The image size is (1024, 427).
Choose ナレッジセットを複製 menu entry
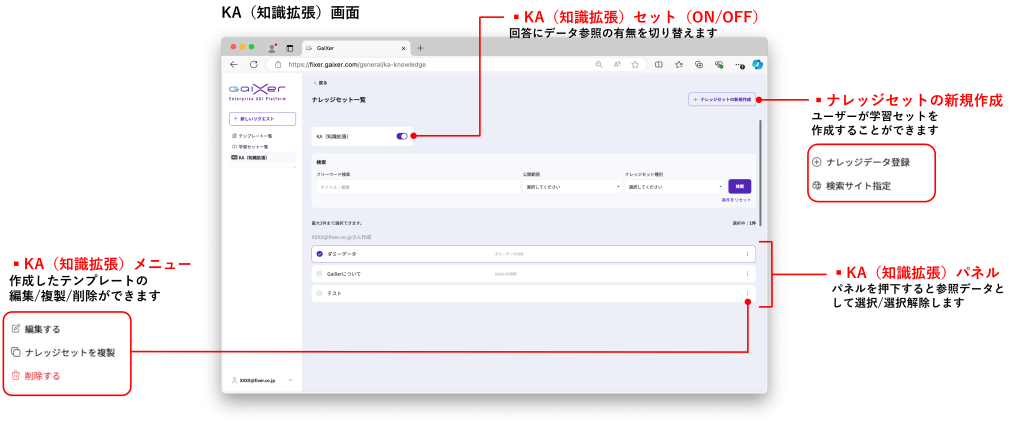tap(69, 352)
